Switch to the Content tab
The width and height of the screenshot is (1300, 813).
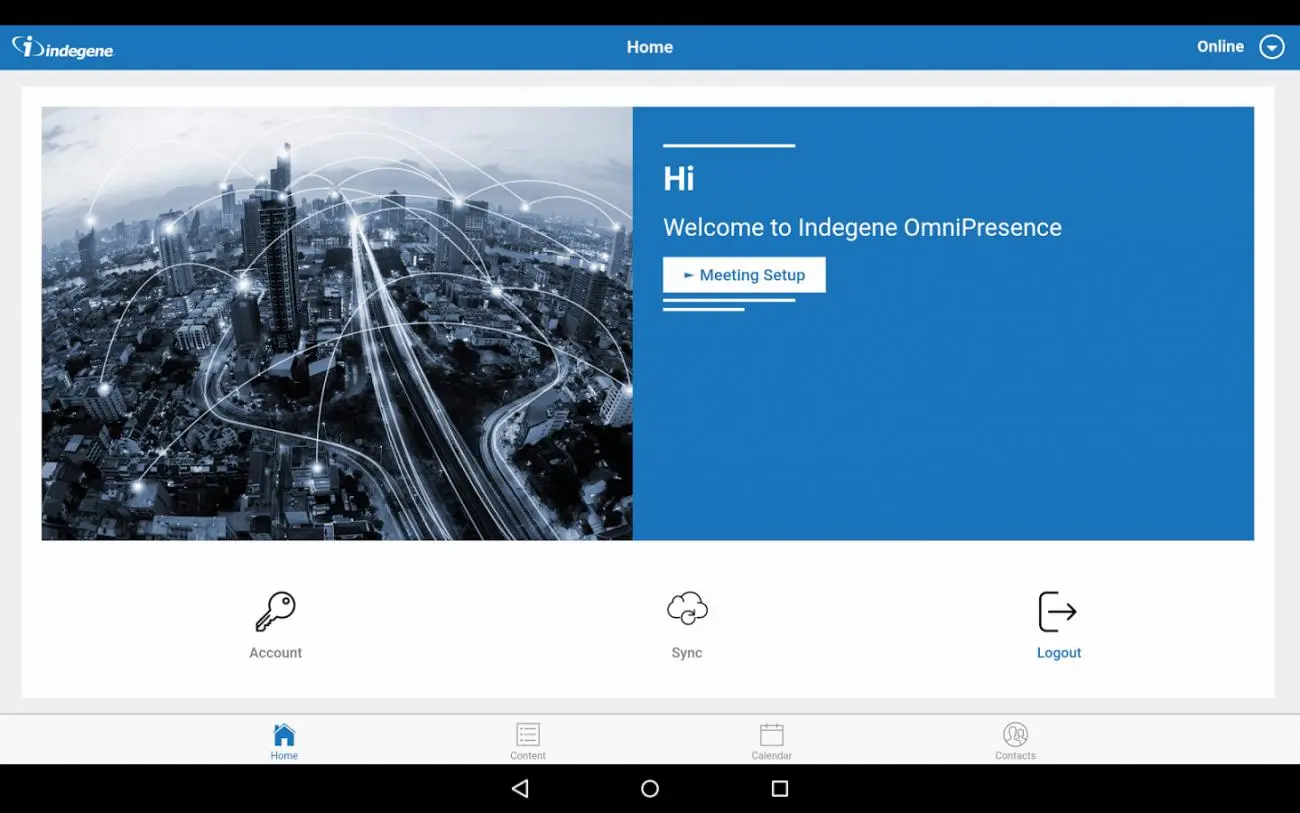pyautogui.click(x=528, y=741)
